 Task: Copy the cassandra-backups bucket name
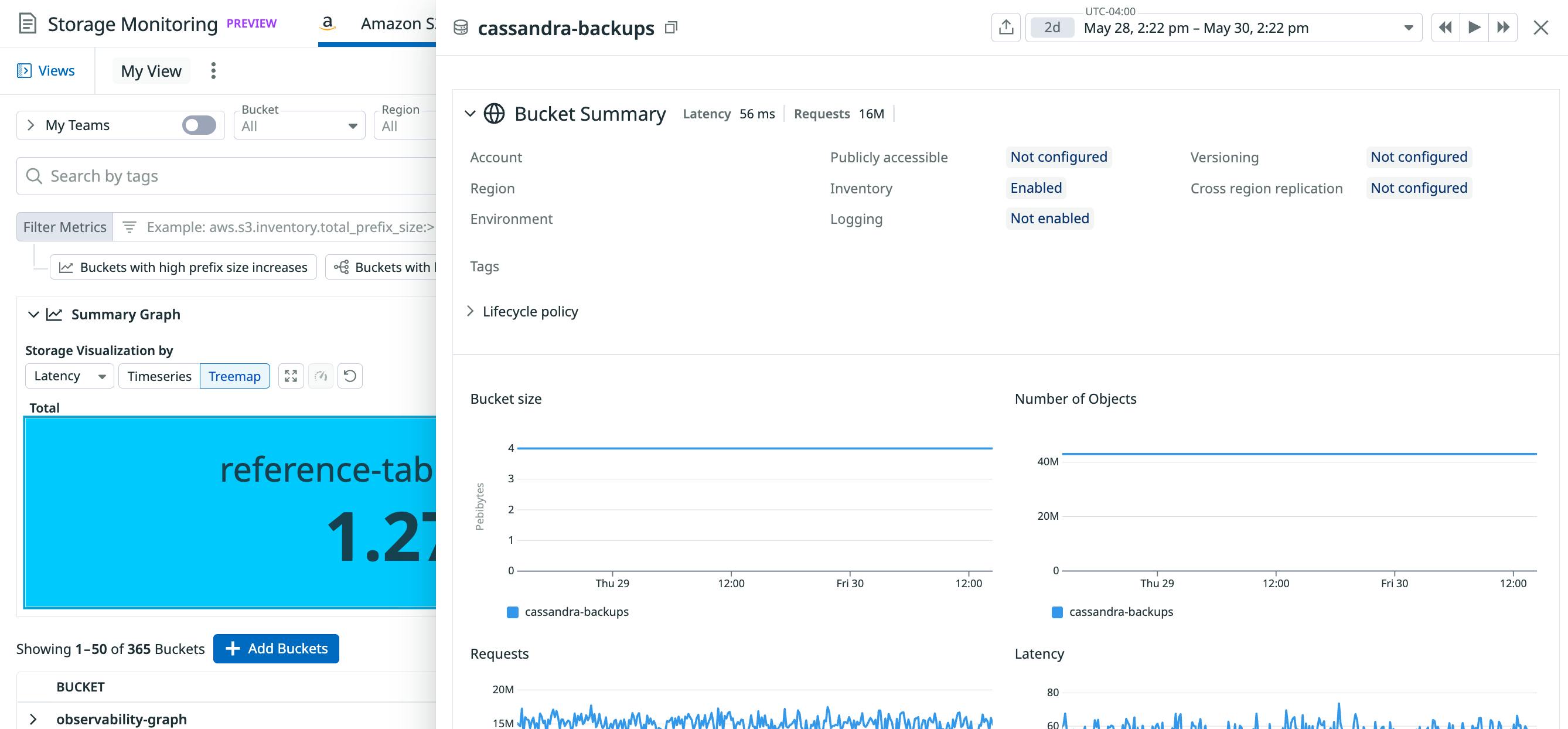(x=670, y=28)
